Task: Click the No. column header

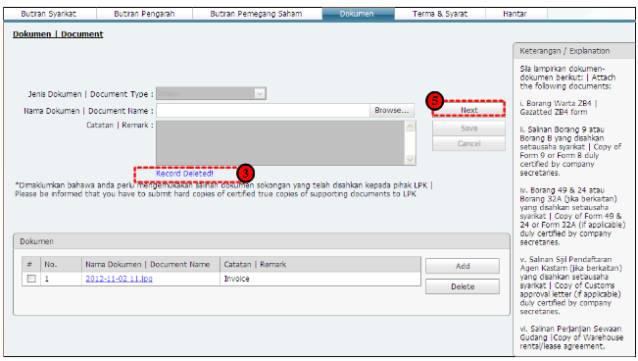Action: [x=61, y=265]
